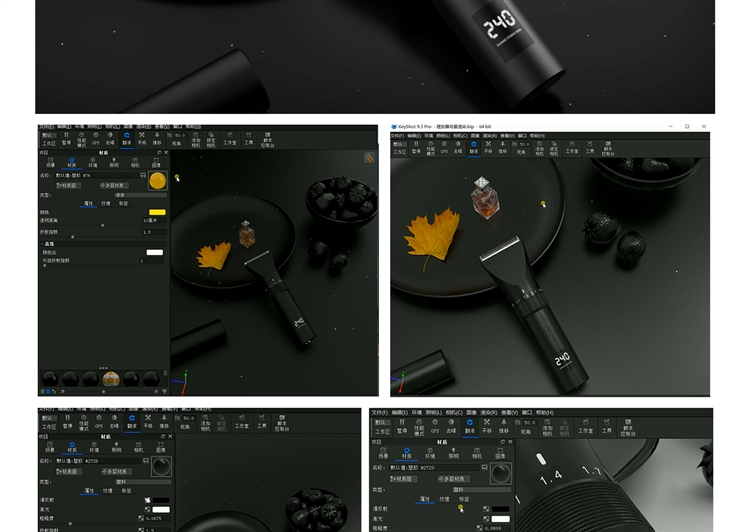Open Texture (纹理) sub-tab in yellow-material window
This screenshot has width=750, height=532.
(x=106, y=203)
